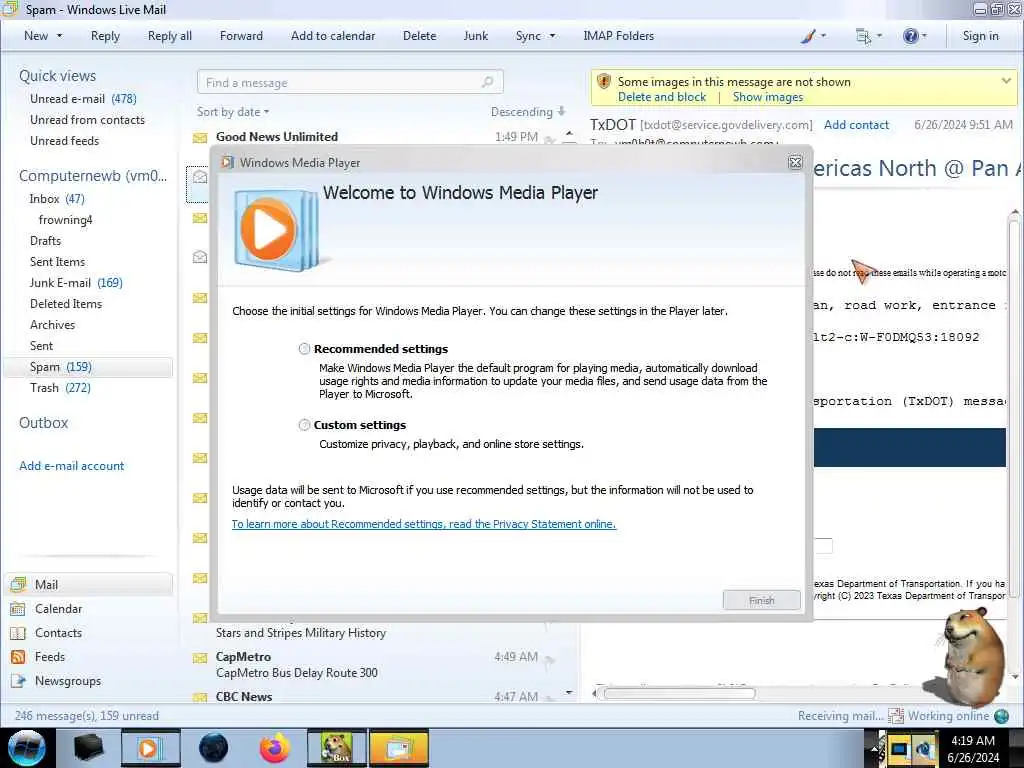Select the Recommended settings radio button
The width and height of the screenshot is (1024, 768).
tap(304, 349)
